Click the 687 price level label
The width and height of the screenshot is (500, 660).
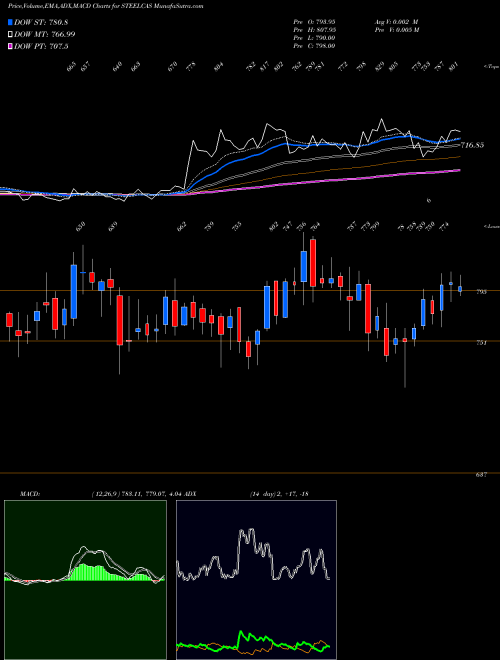click(x=482, y=474)
